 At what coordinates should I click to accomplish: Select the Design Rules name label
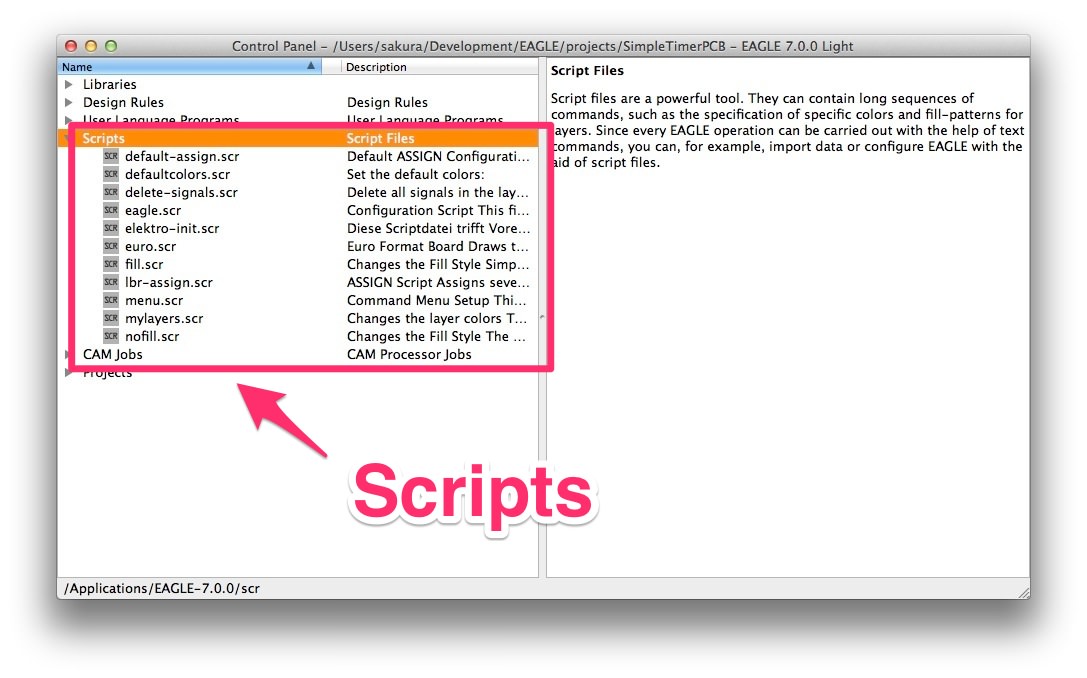pos(123,103)
